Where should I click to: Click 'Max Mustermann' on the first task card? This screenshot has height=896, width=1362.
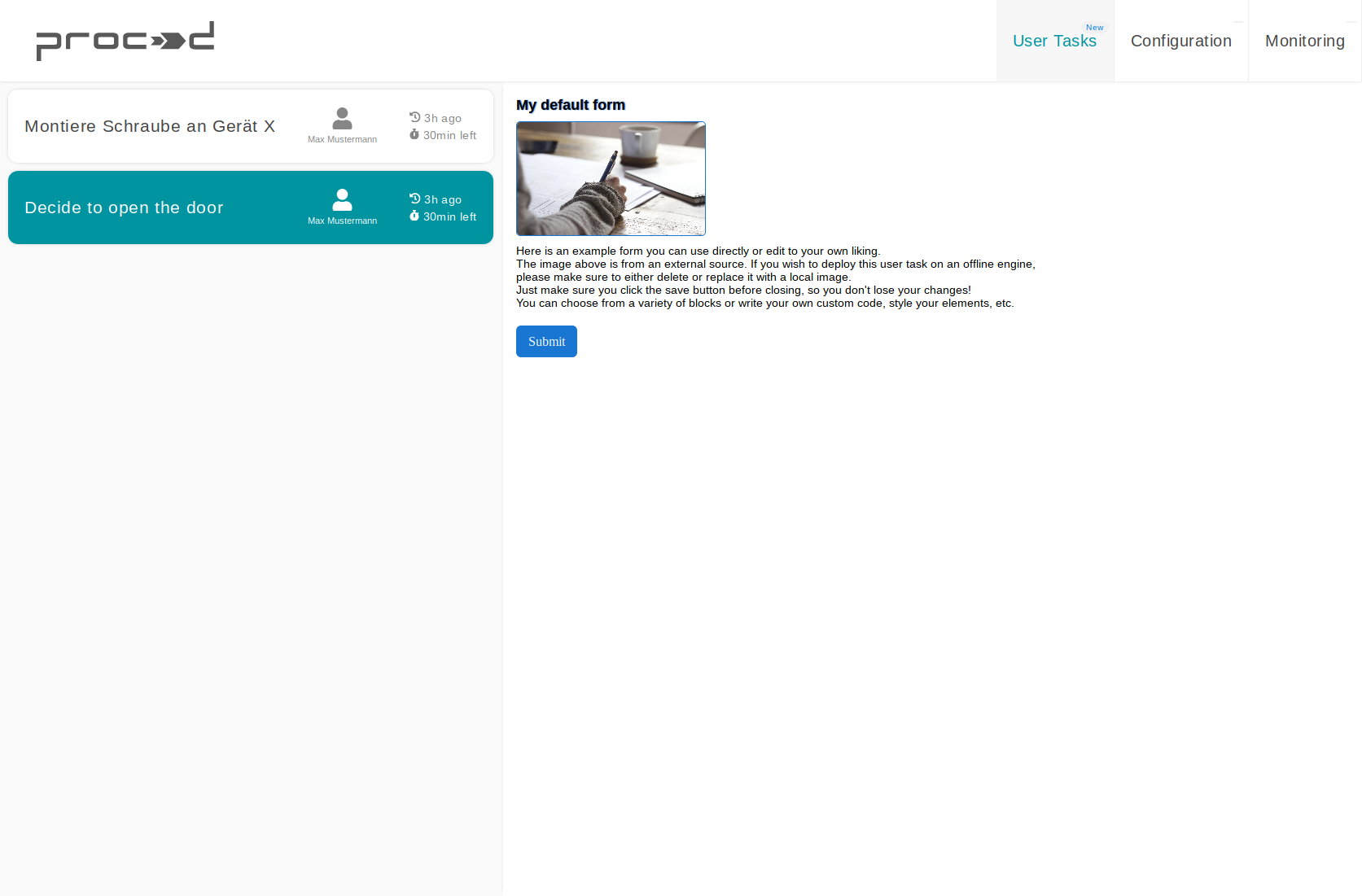342,138
